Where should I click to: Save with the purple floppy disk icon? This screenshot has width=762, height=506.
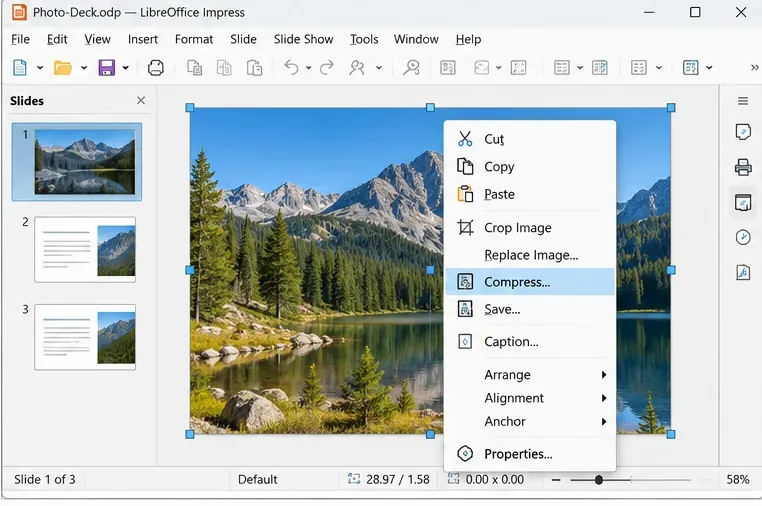coord(106,68)
